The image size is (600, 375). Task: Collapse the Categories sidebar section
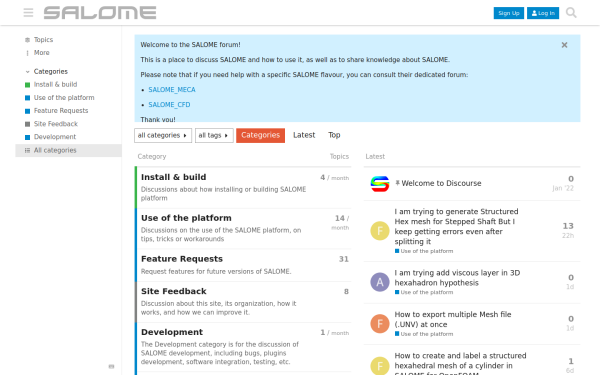[27, 72]
